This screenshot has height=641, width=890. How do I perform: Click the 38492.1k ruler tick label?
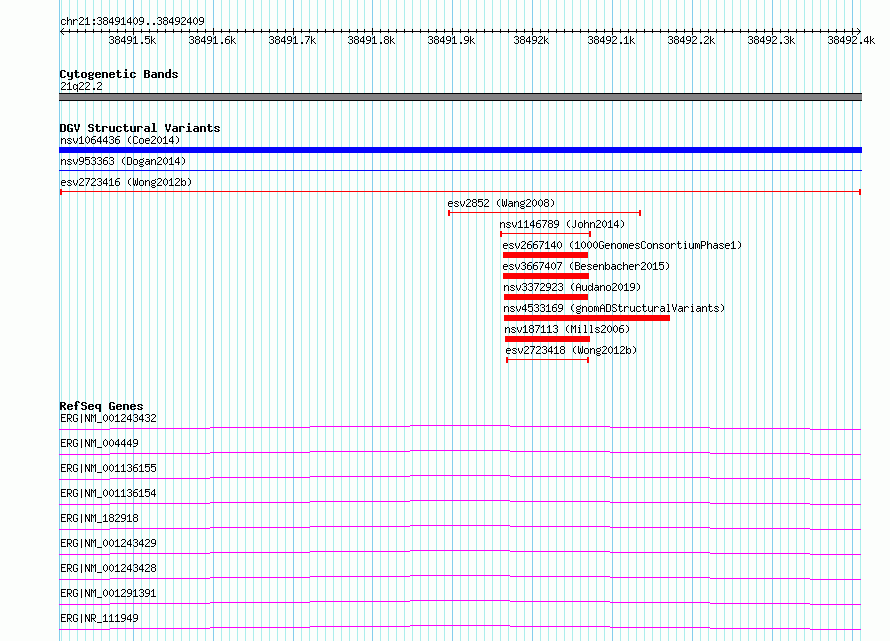611,40
